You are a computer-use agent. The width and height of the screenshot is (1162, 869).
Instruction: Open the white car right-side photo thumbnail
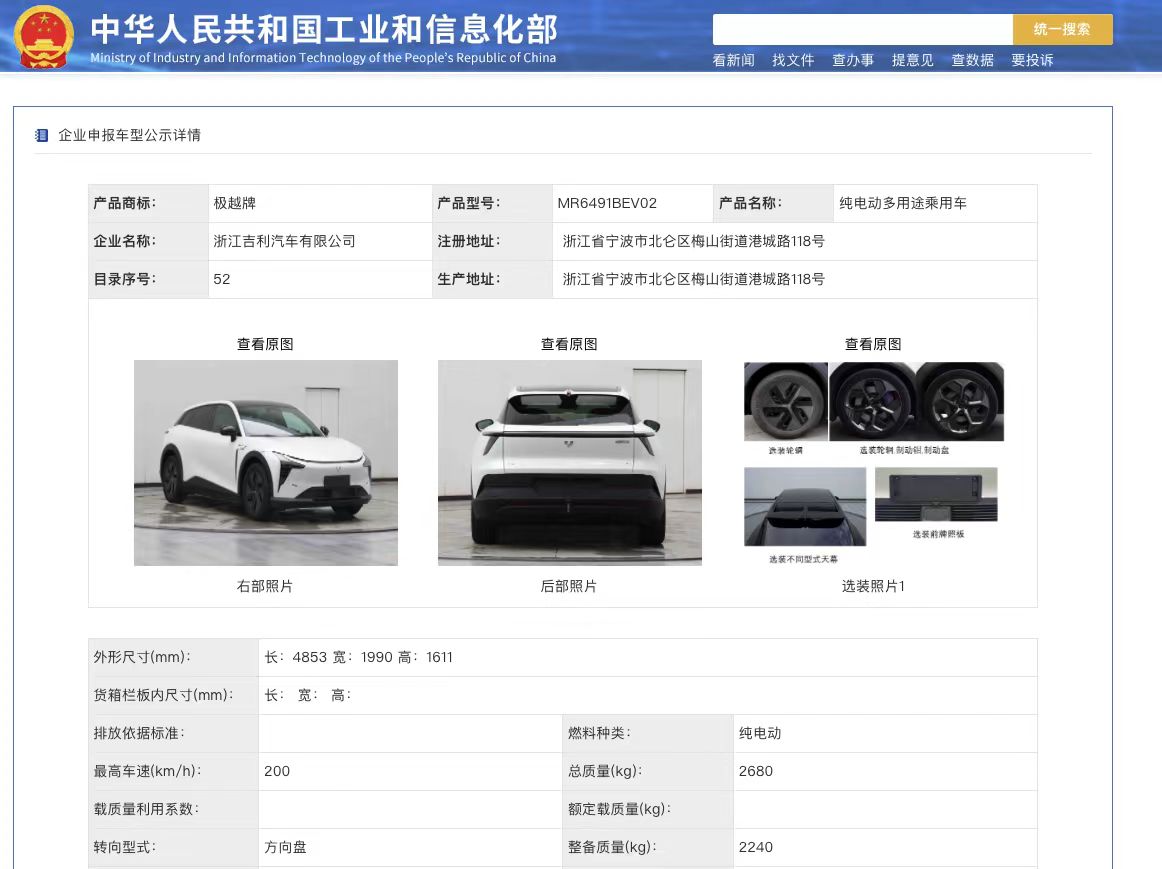pos(266,463)
